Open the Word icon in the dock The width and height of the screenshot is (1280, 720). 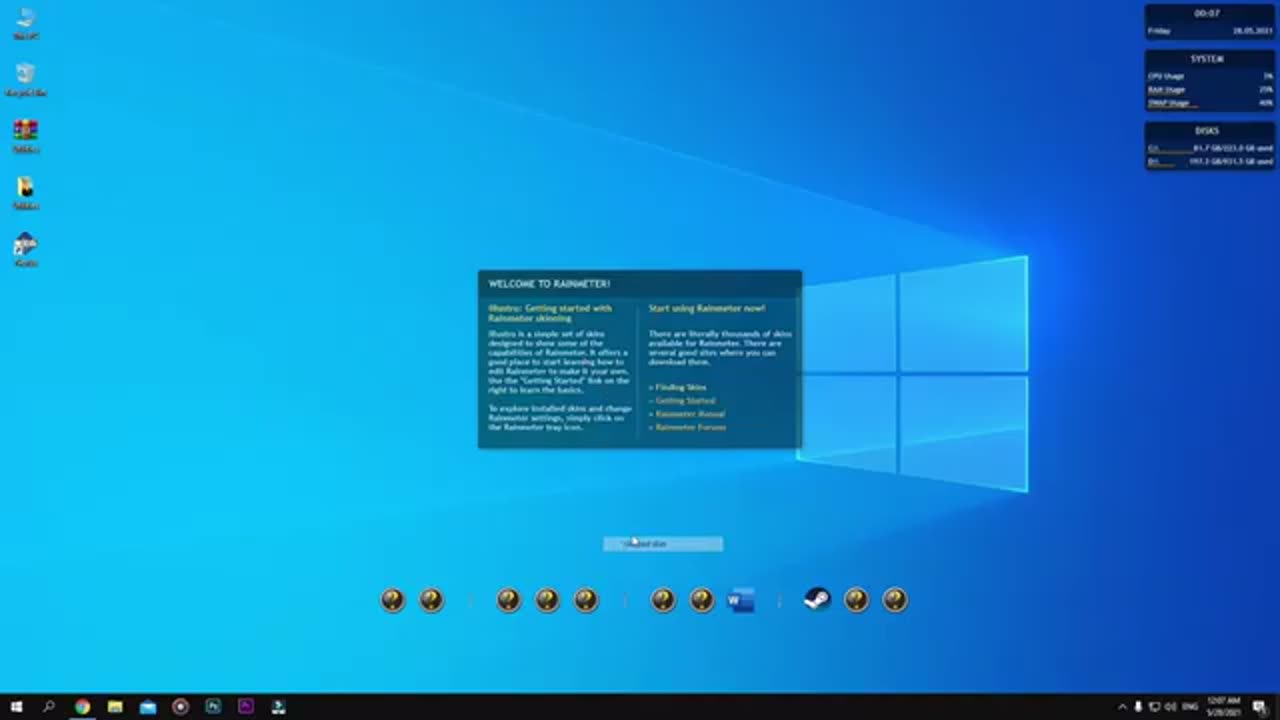(x=741, y=600)
